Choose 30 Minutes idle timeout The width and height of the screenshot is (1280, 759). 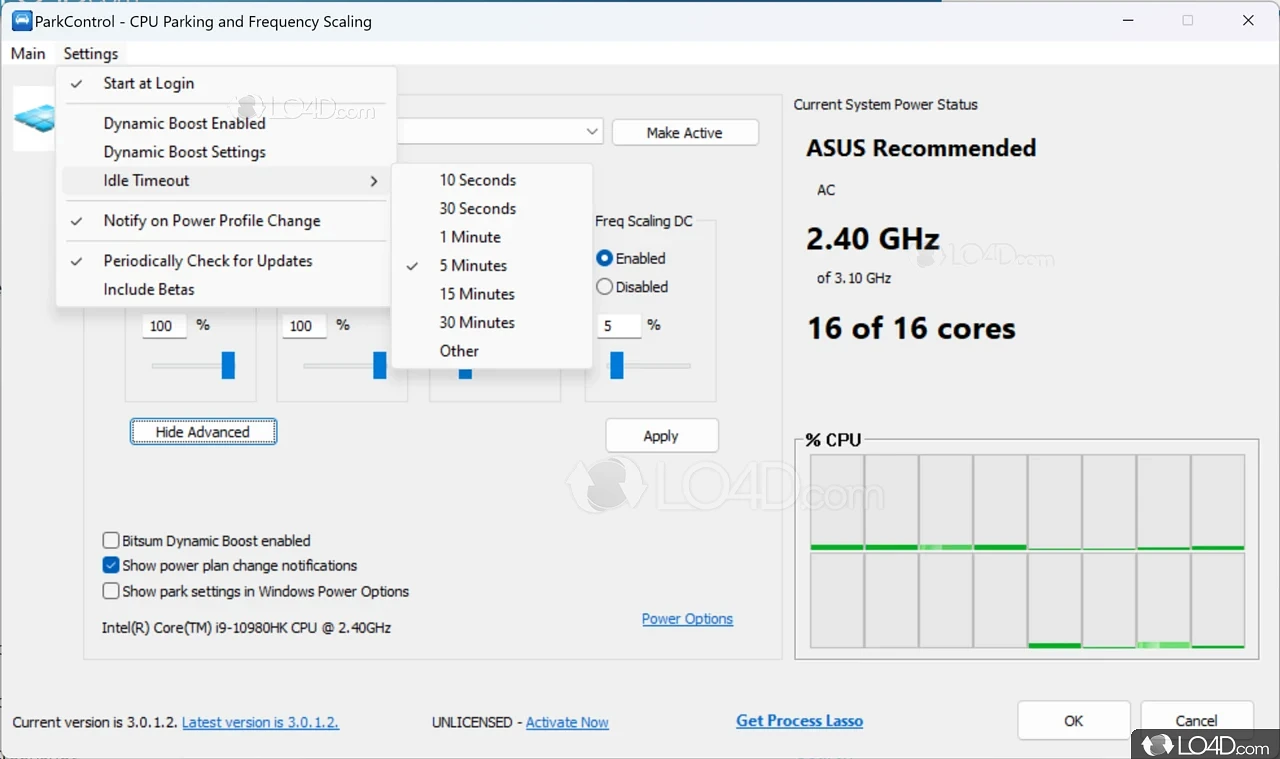(492, 323)
